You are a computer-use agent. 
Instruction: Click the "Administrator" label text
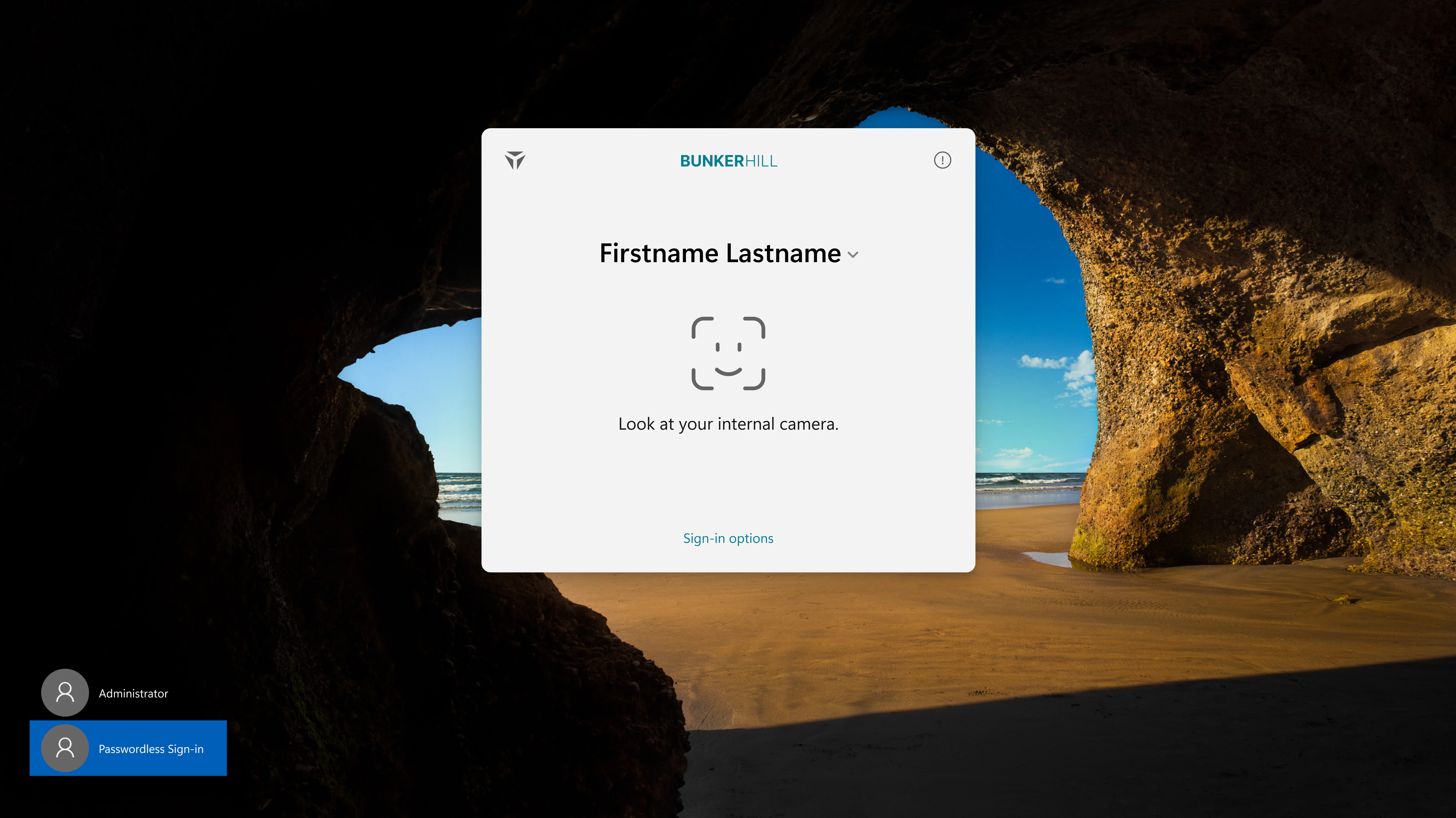133,694
